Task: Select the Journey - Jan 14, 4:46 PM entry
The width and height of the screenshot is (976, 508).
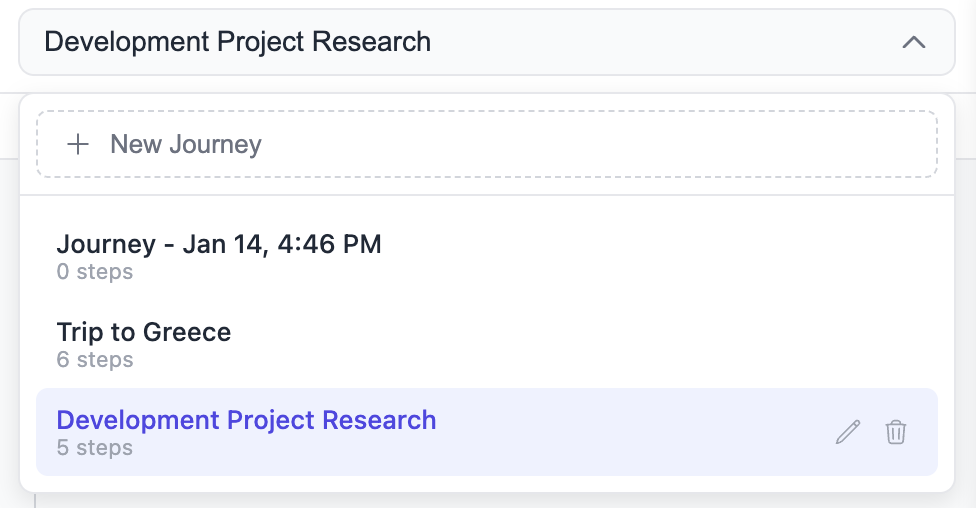Action: point(219,244)
